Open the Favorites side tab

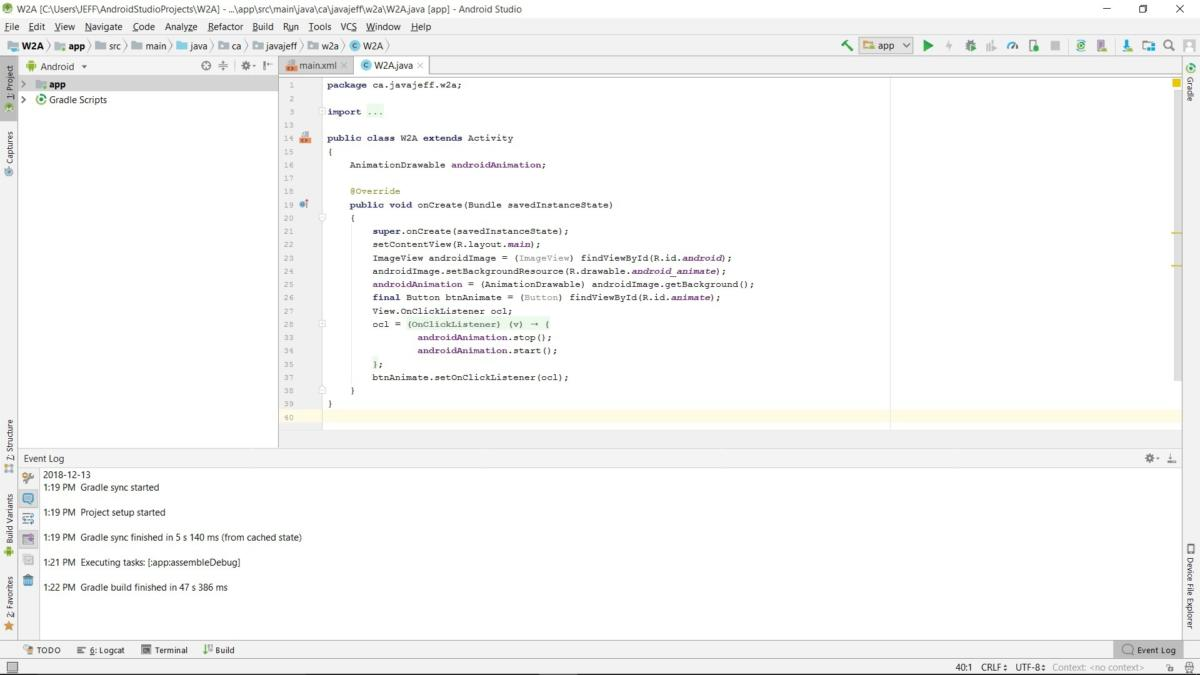(x=9, y=603)
